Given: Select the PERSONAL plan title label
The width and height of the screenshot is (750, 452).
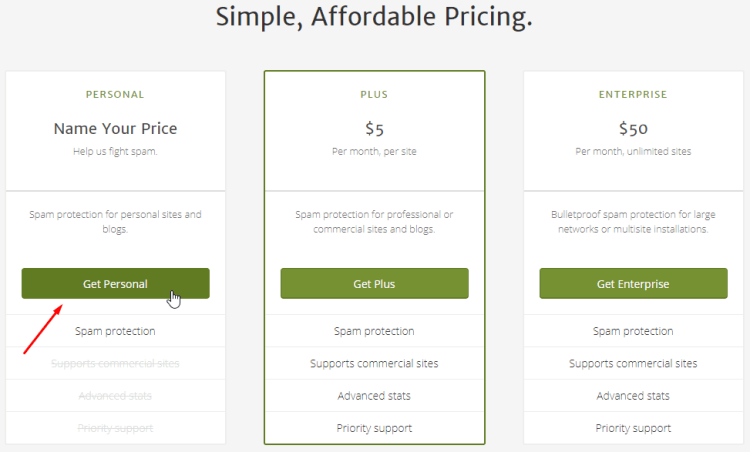Looking at the screenshot, I should tap(115, 95).
